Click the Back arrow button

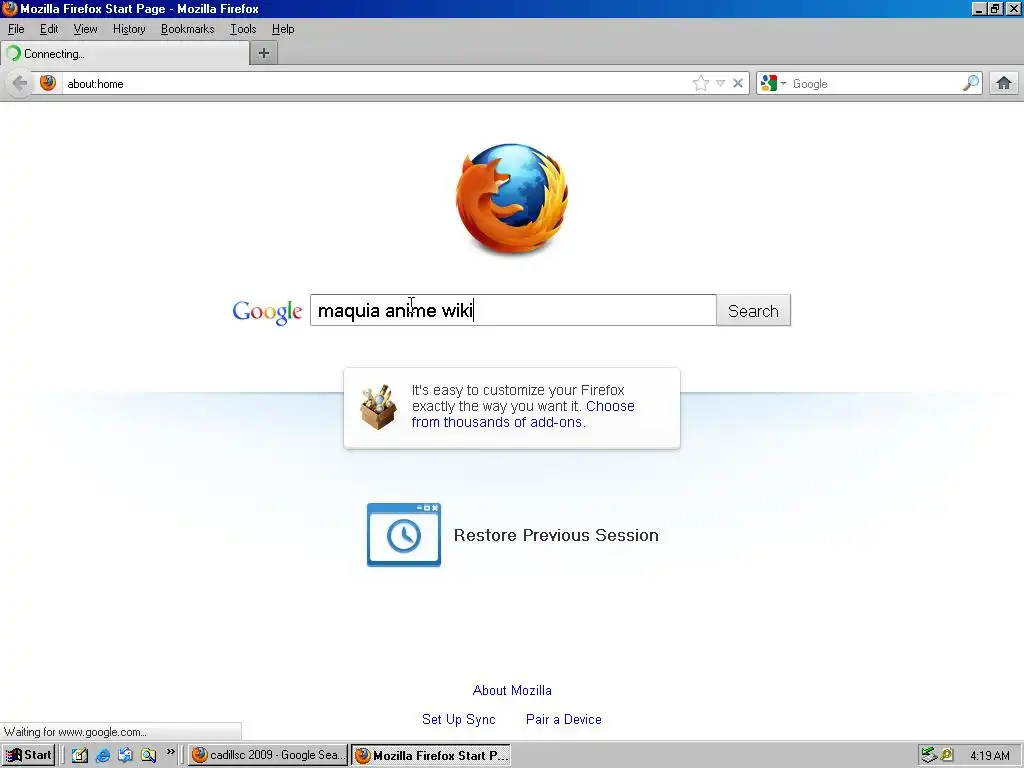(20, 84)
